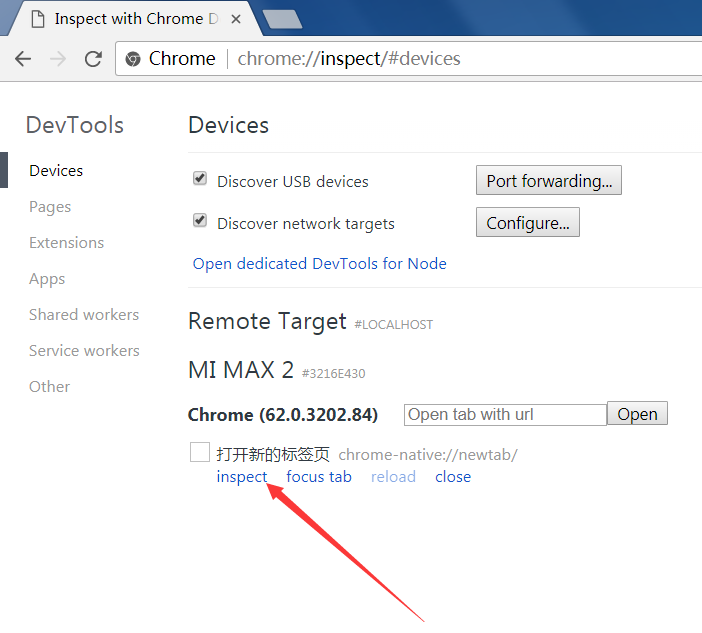The height and width of the screenshot is (633, 702).
Task: Click the DevTools sidebar title
Action: [x=75, y=125]
